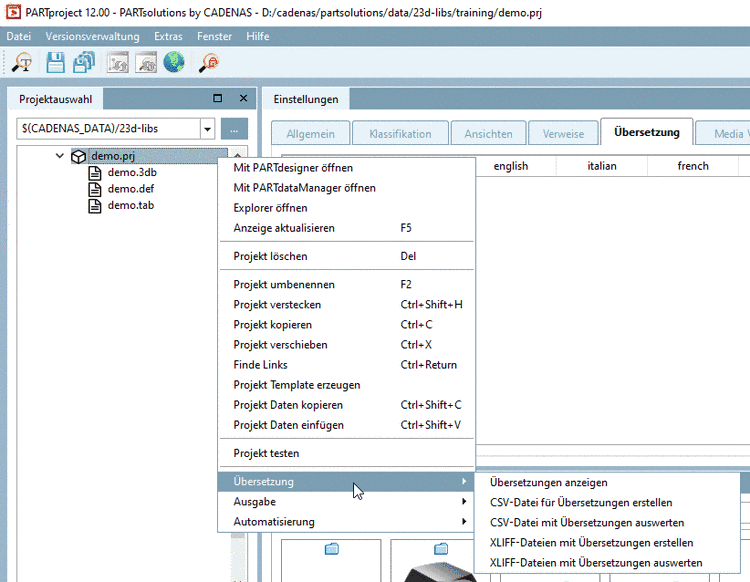Choose Projekt verstecken
The width and height of the screenshot is (750, 582).
(346, 305)
